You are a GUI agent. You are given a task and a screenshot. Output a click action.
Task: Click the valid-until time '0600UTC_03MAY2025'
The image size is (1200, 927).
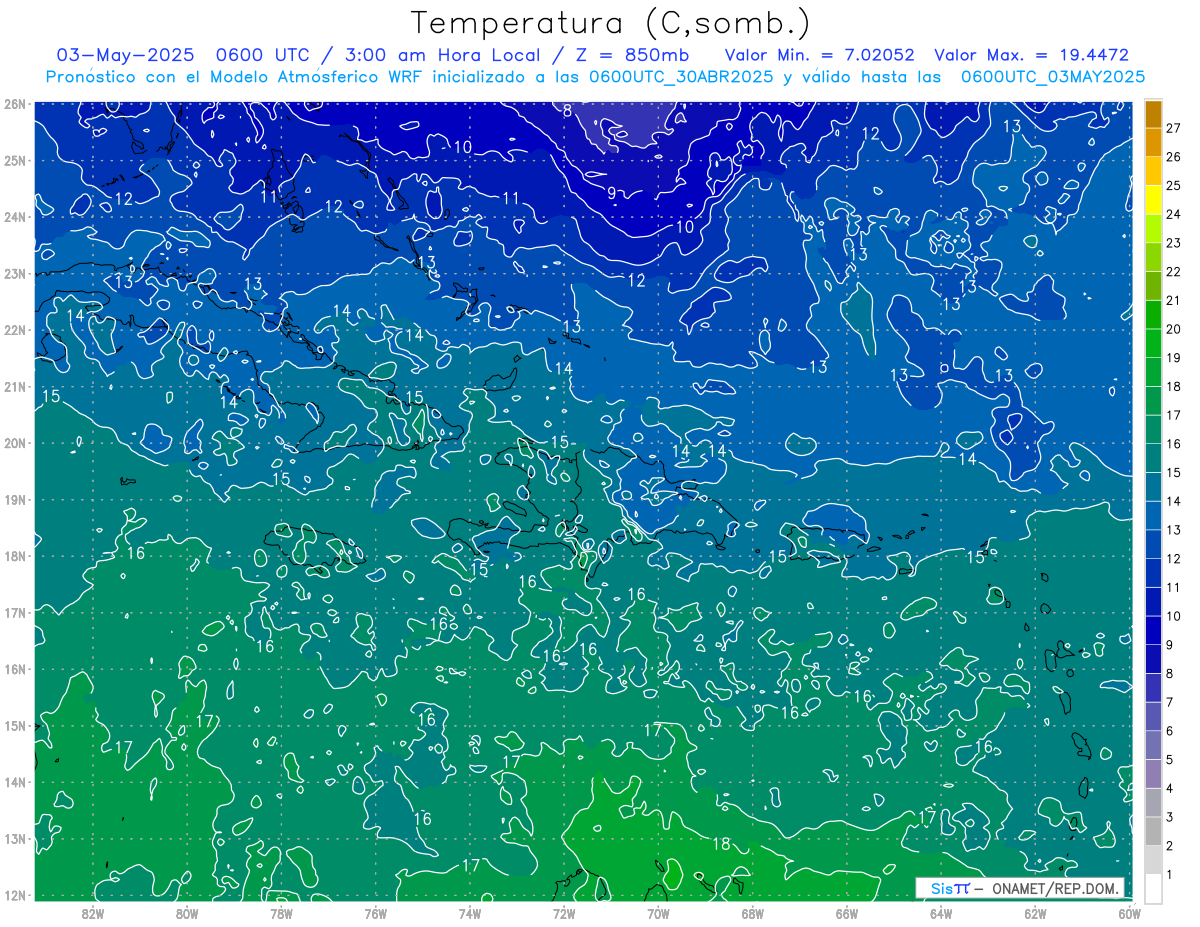click(1053, 77)
